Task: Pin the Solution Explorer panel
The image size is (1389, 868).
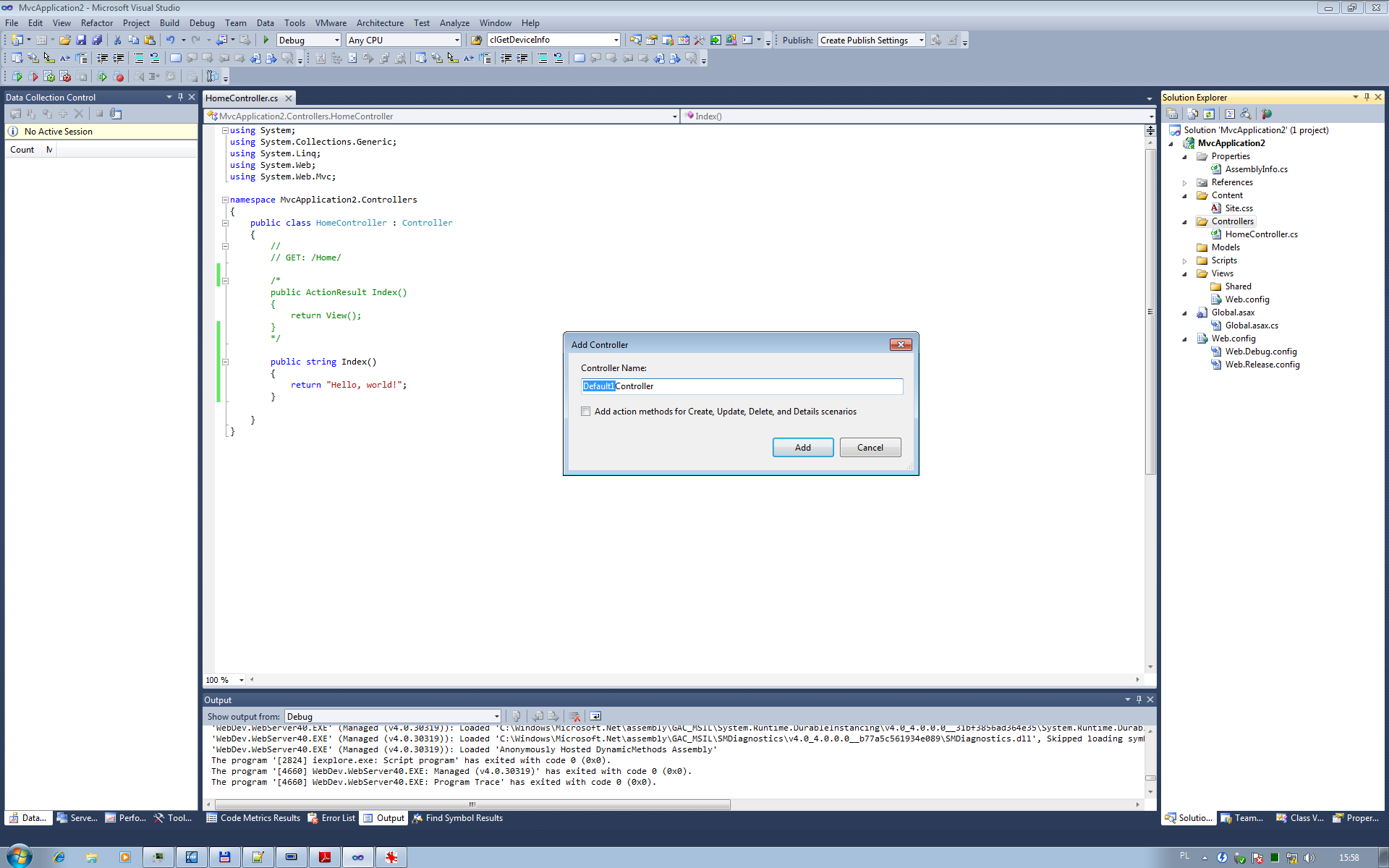Action: [1367, 97]
